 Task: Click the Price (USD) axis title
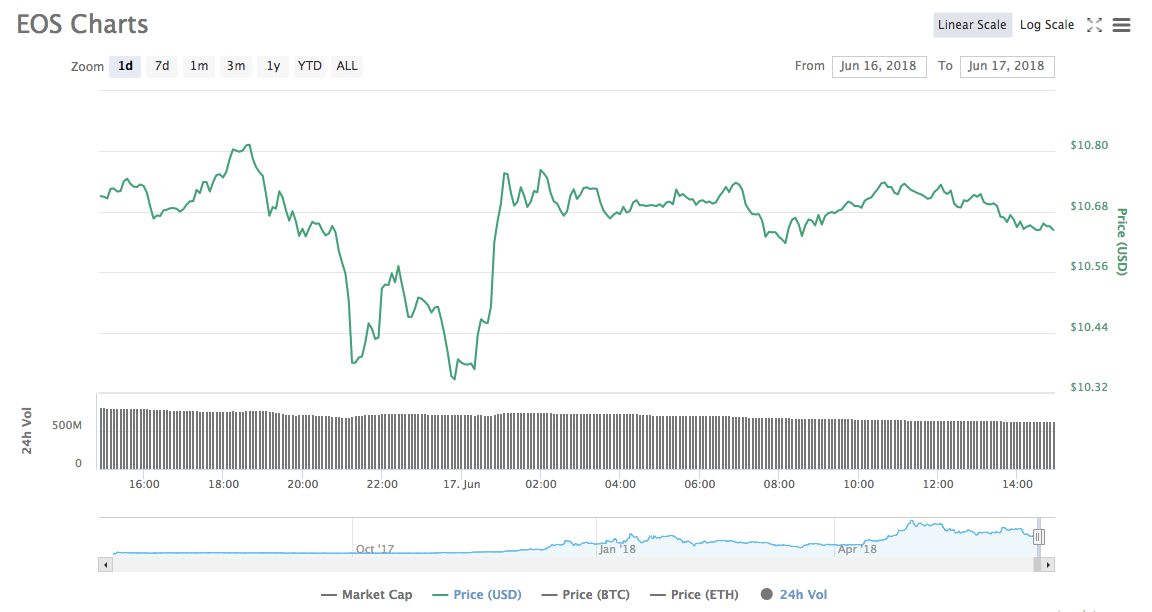point(1122,242)
